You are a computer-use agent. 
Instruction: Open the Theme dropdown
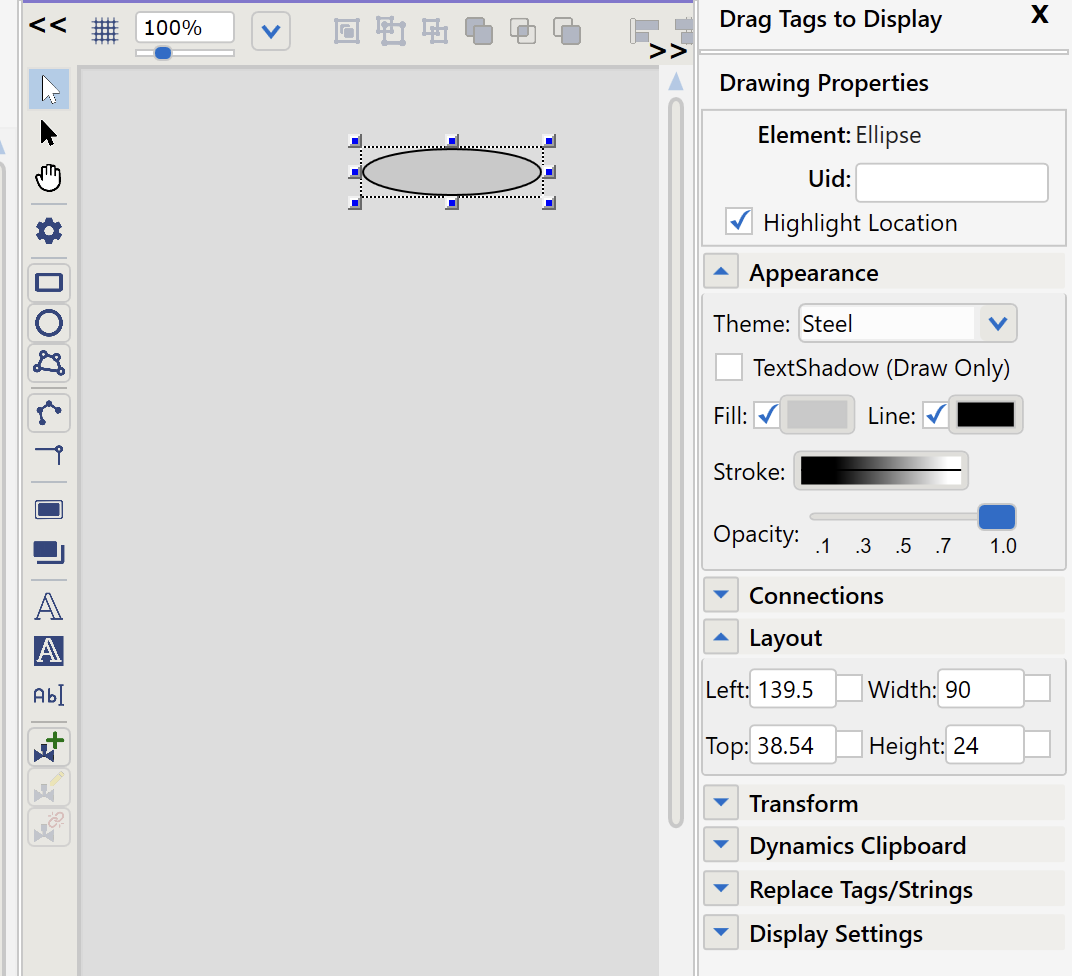(x=996, y=324)
